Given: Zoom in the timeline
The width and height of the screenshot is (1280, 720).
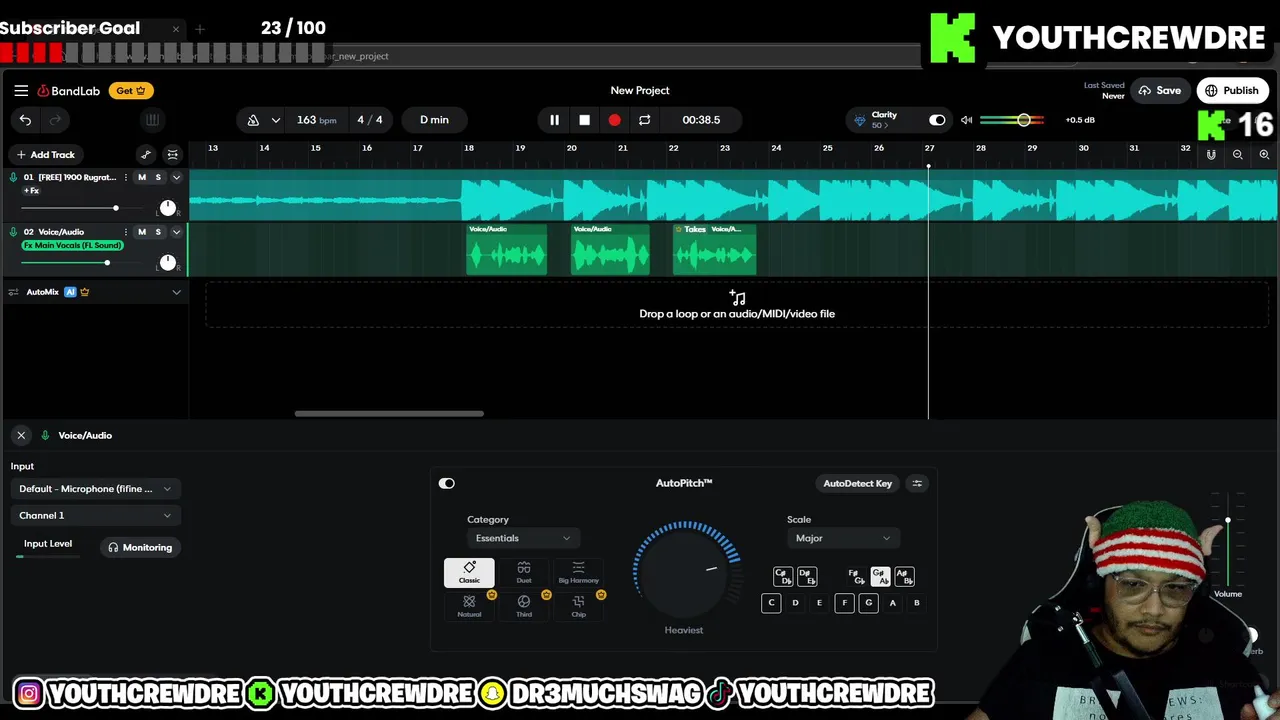Looking at the screenshot, I should click(1264, 155).
